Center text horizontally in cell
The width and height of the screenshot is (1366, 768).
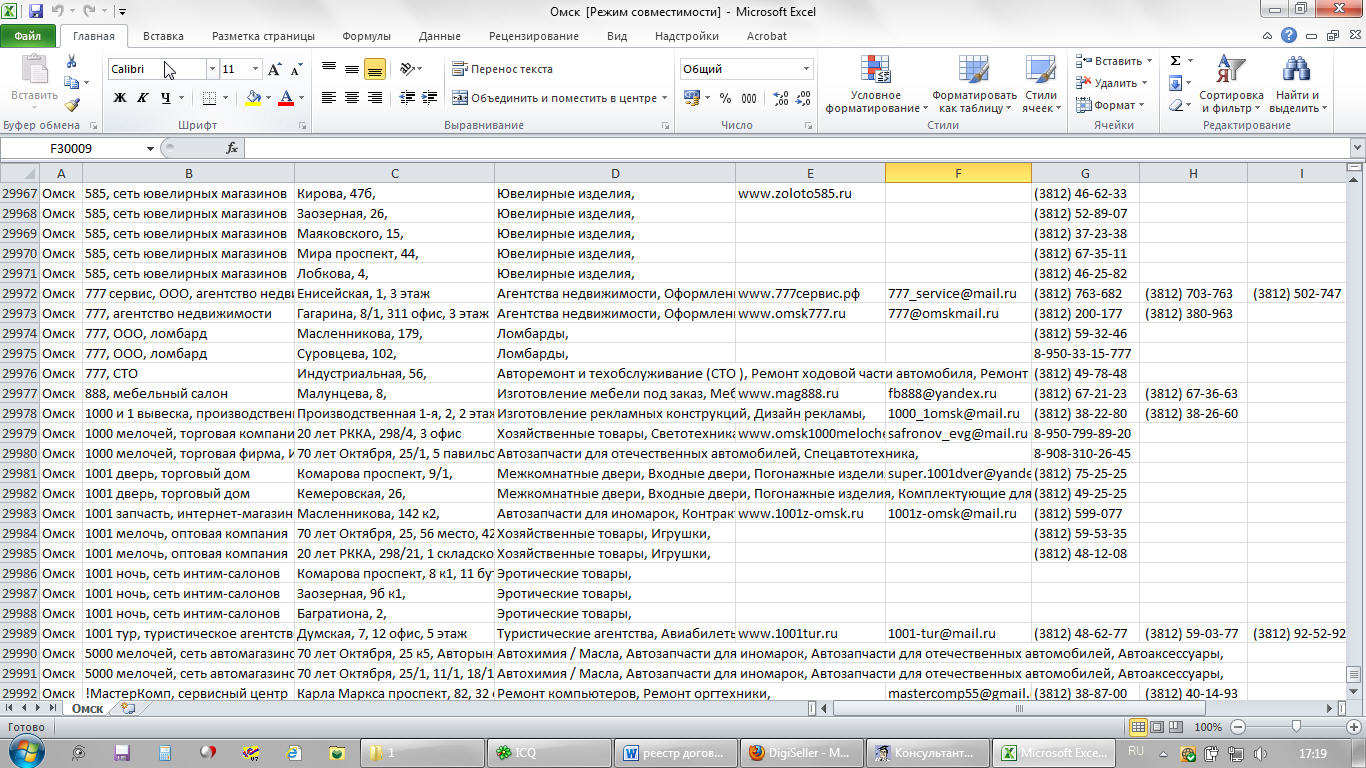click(x=352, y=98)
